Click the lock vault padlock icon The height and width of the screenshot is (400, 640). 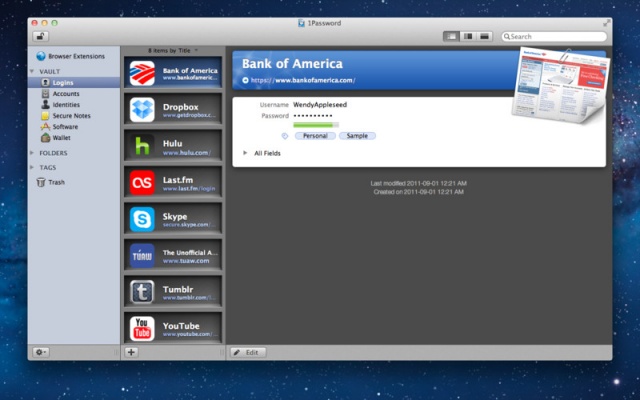tap(40, 36)
